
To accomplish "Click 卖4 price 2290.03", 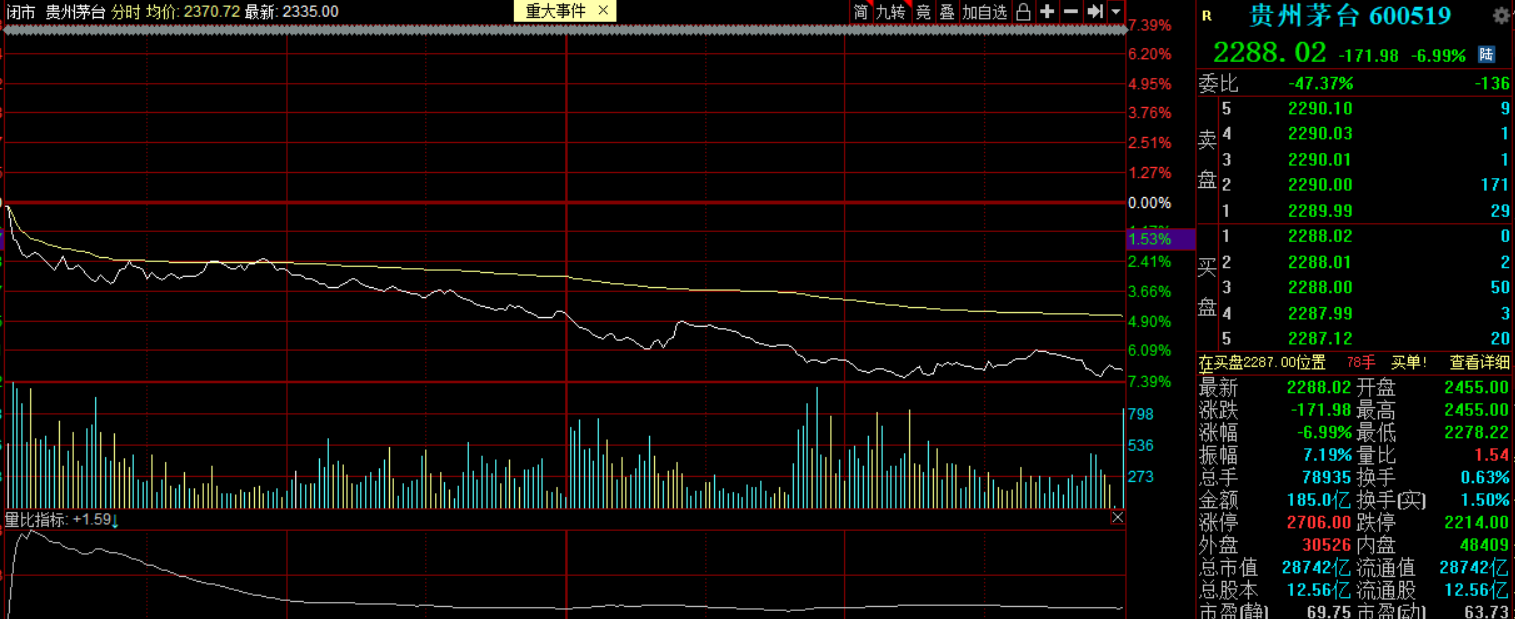I will (x=1319, y=133).
